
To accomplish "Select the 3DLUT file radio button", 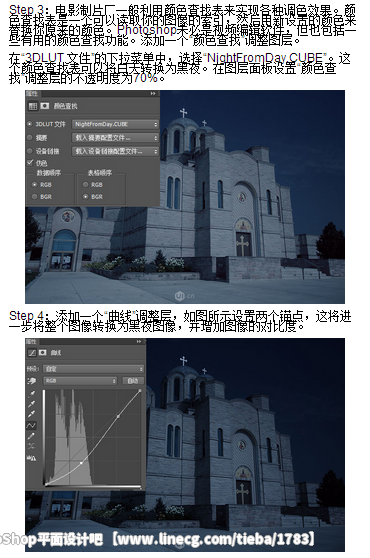I will point(30,124).
